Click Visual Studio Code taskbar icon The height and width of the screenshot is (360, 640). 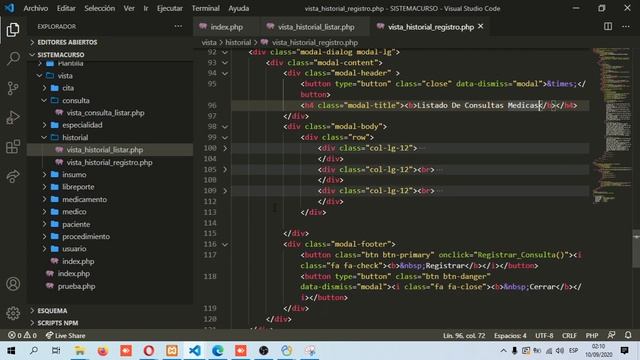(195, 351)
